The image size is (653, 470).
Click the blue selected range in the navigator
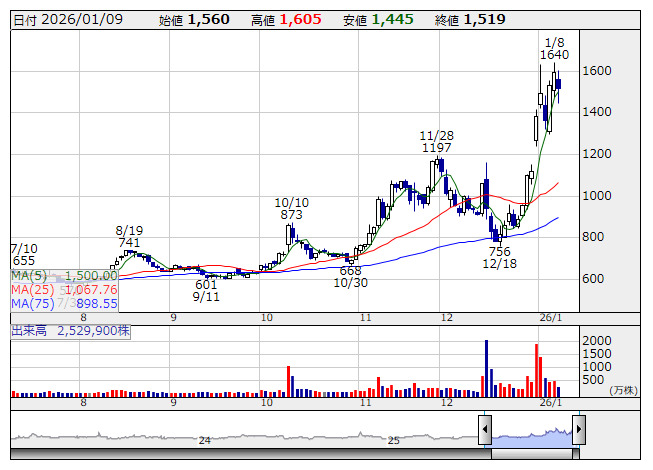pyautogui.click(x=531, y=435)
